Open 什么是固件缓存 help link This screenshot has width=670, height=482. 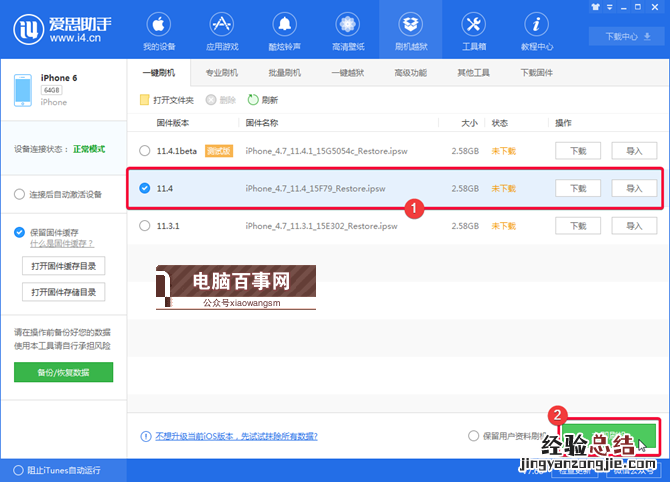[62, 244]
